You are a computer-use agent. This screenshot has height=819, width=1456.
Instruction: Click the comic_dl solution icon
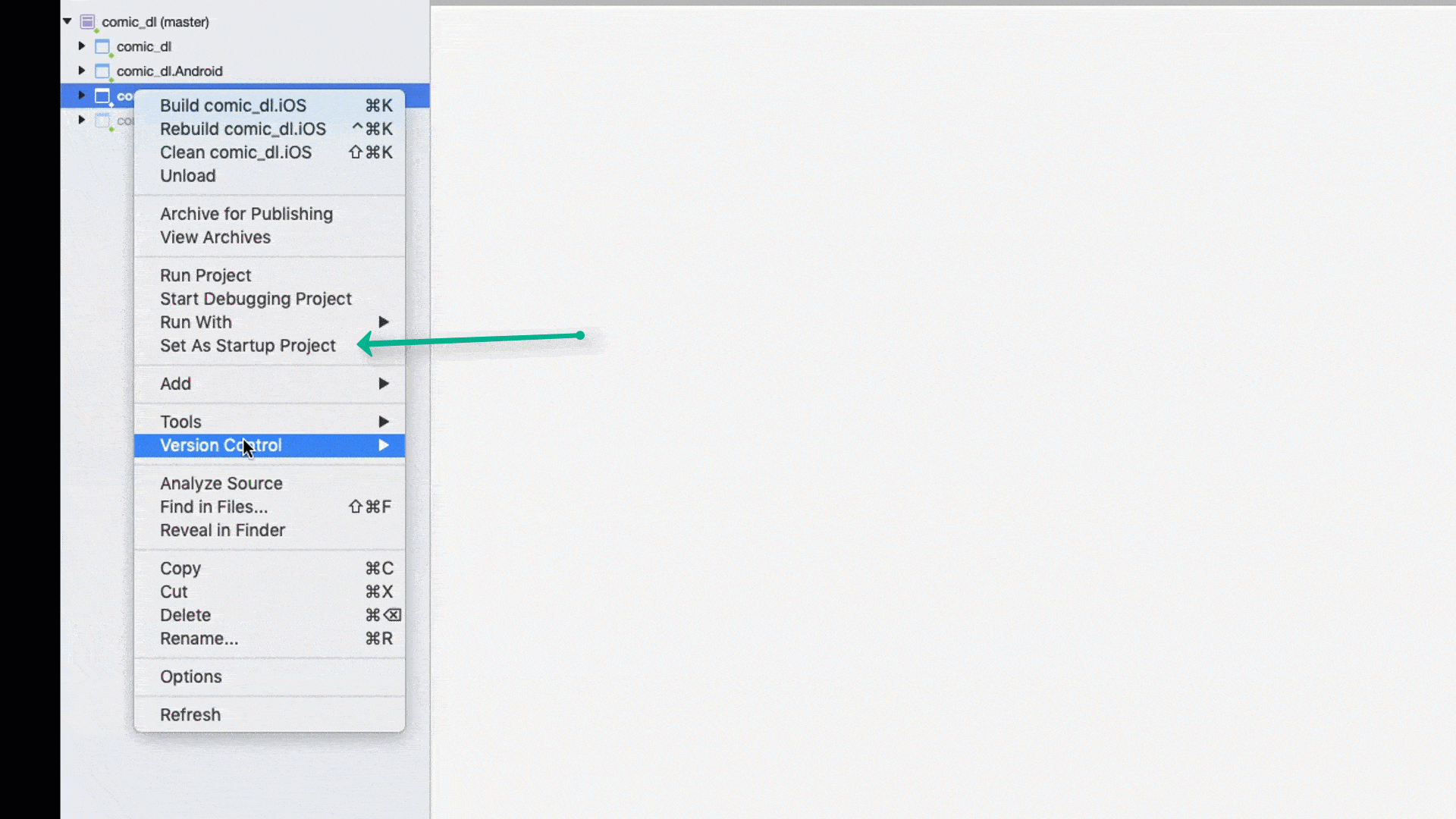[x=87, y=22]
